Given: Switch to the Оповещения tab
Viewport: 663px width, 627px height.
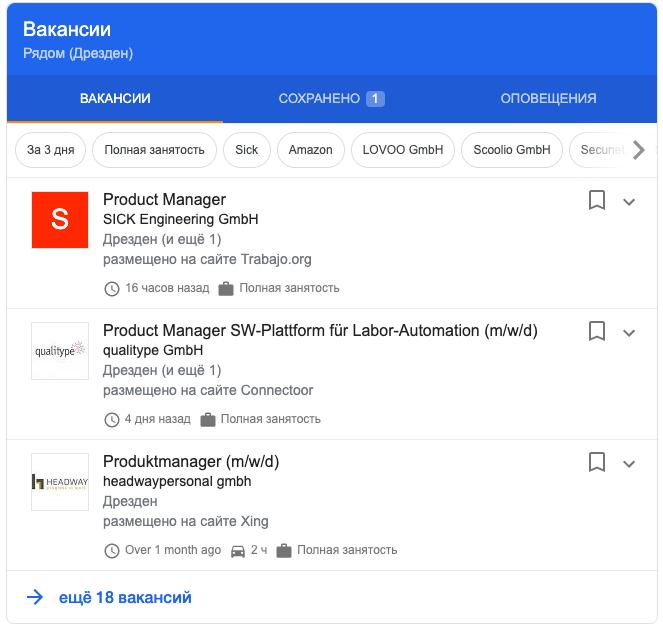Looking at the screenshot, I should tap(548, 98).
